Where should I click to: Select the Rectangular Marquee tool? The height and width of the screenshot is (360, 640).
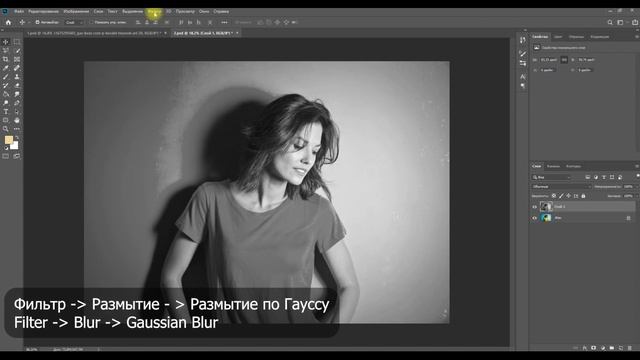17,42
